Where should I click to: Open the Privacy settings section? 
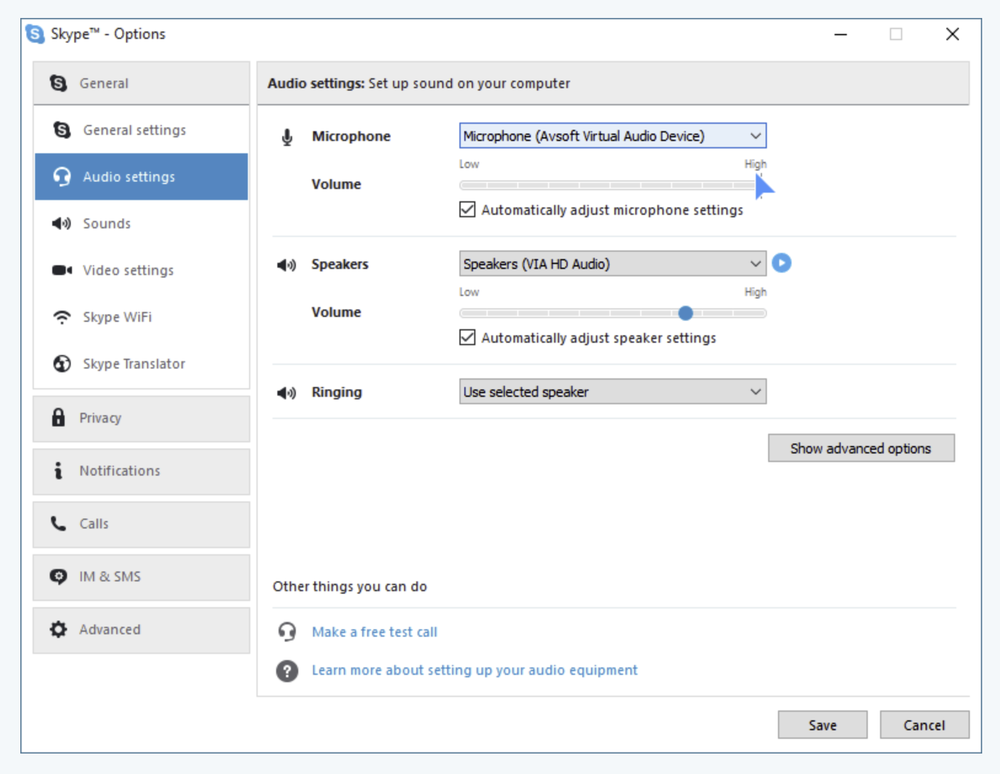click(x=101, y=418)
